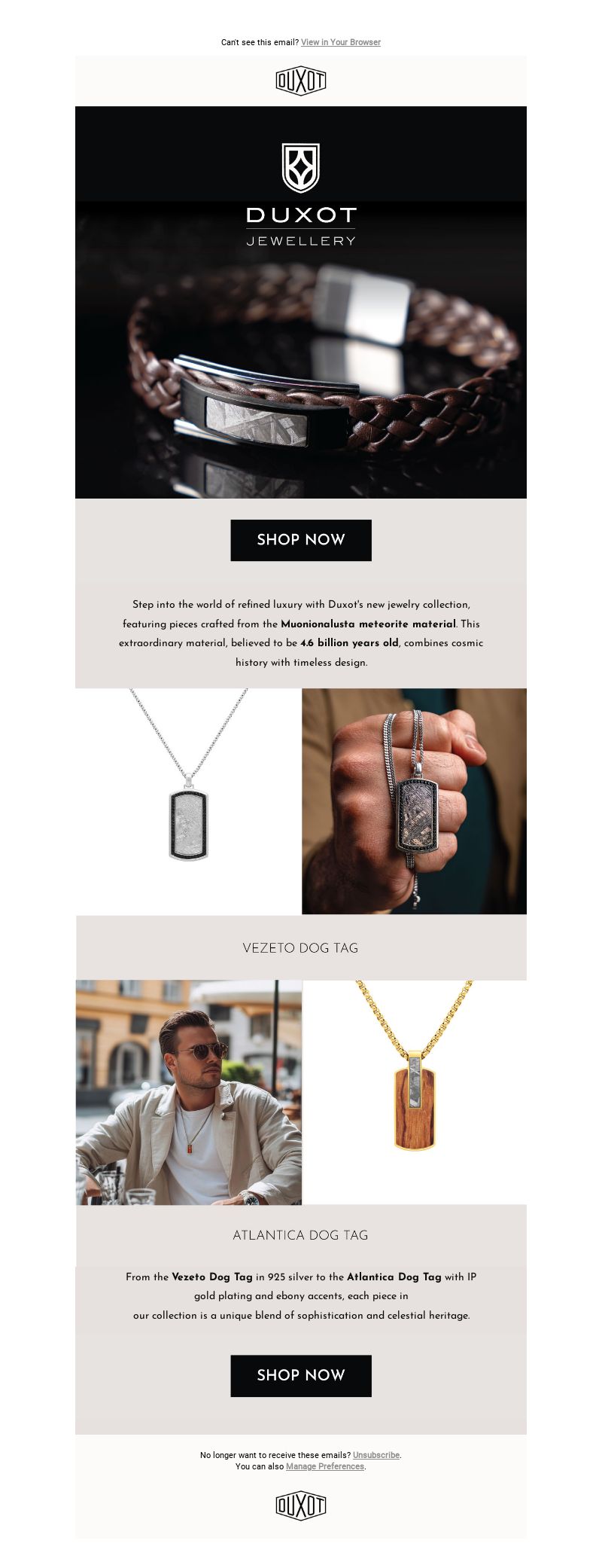Click the Duxot logo in the footer
This screenshot has height=1568, width=602.
click(301, 1505)
